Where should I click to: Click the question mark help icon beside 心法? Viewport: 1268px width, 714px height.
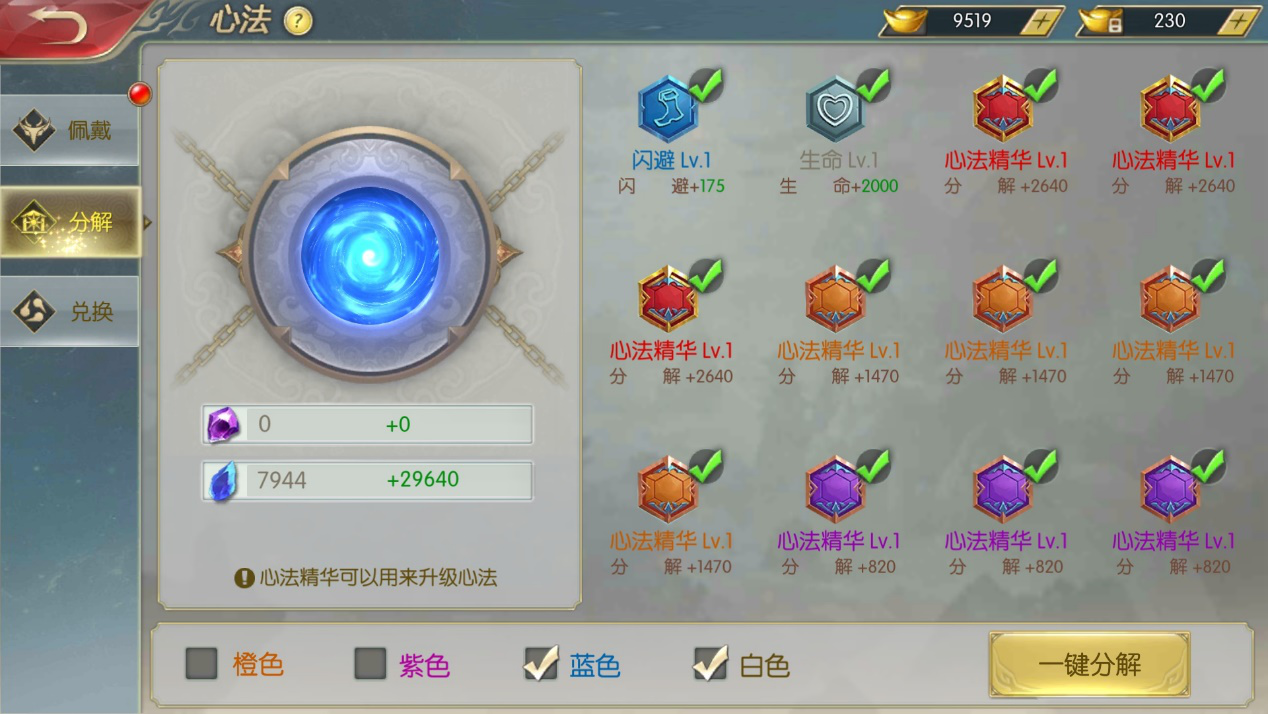pos(298,21)
